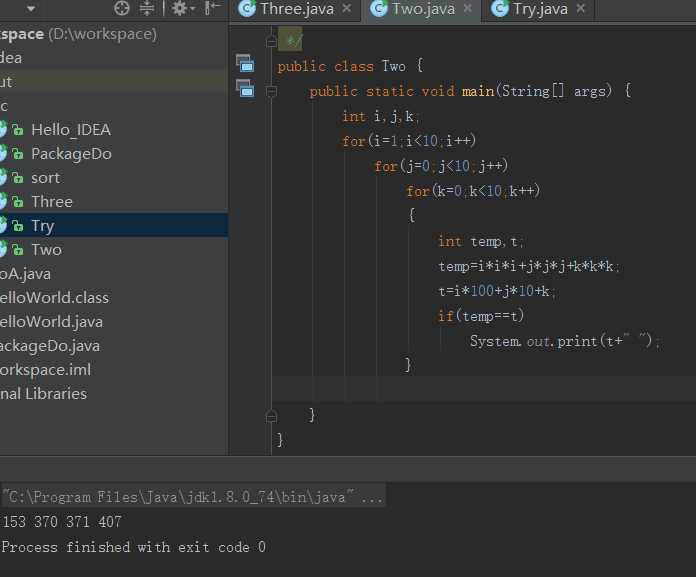Close the Try.java tab

tap(581, 8)
